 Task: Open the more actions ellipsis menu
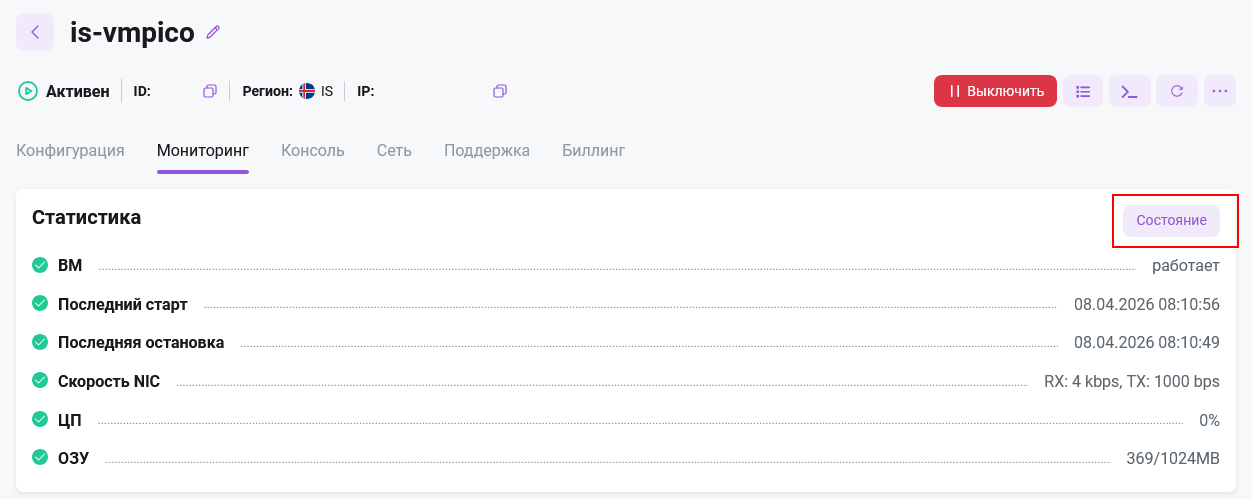[1219, 91]
